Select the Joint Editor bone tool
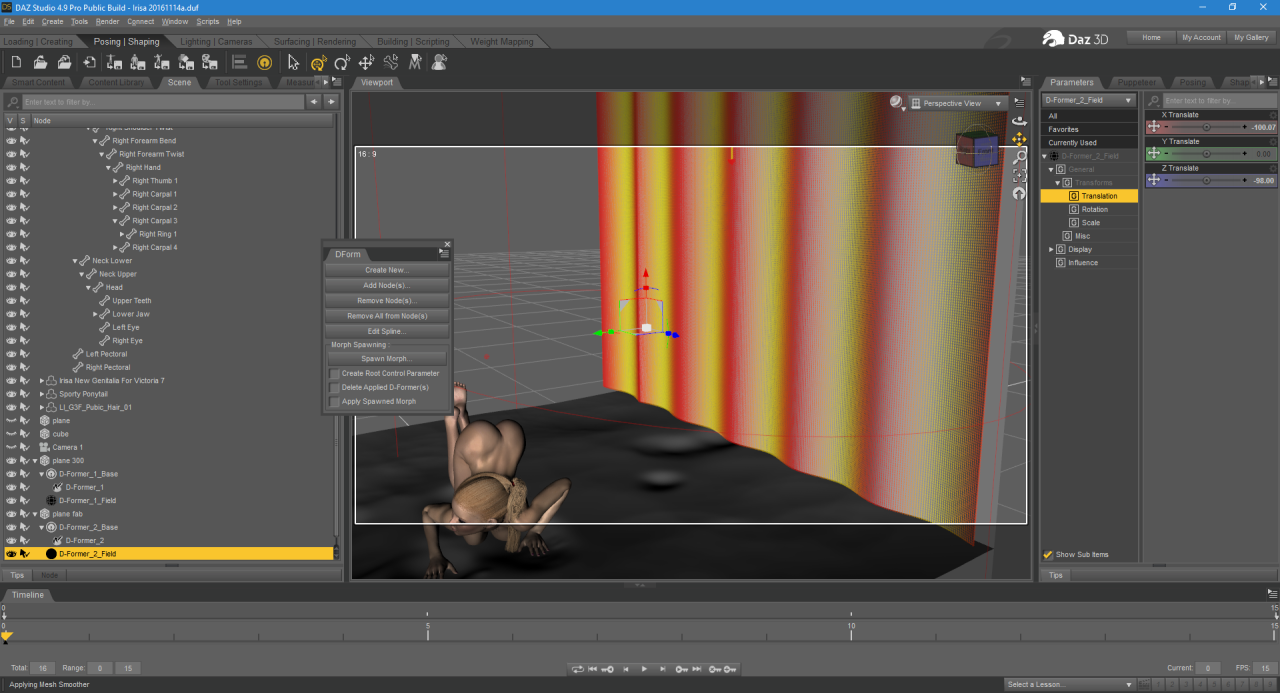The image size is (1280, 693). point(391,63)
